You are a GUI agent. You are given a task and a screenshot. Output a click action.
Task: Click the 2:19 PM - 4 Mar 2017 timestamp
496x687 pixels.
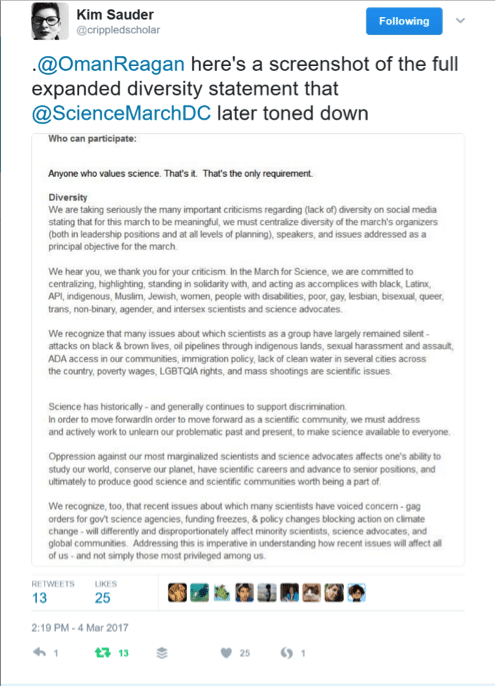80,627
